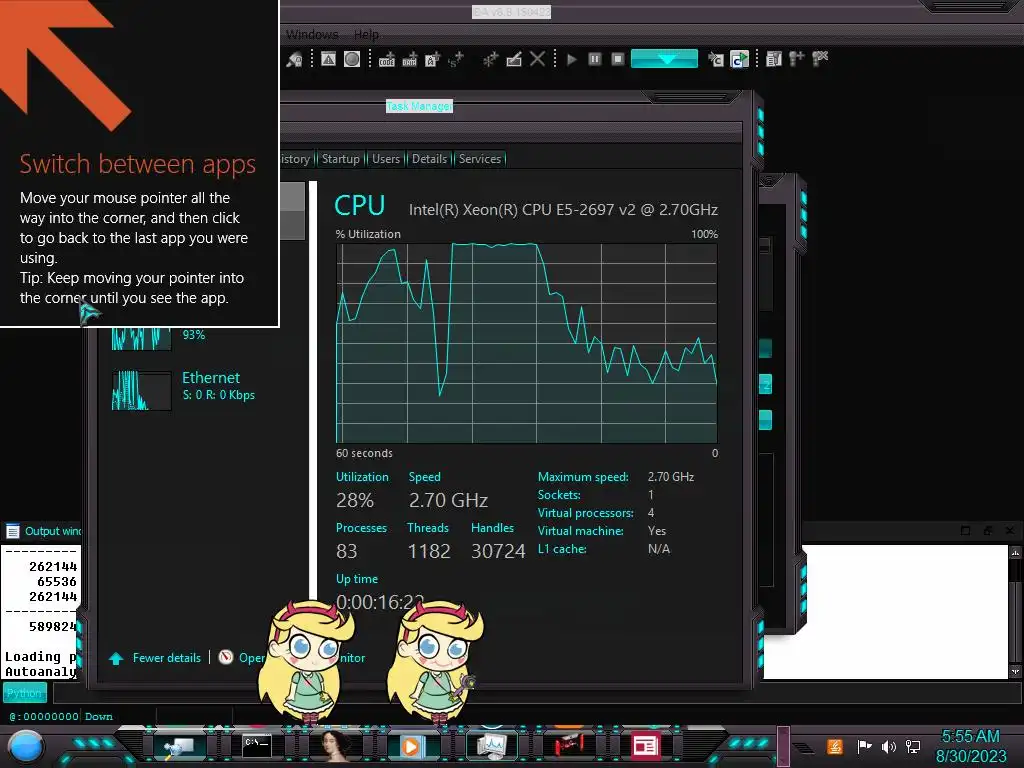
Task: Click the output panel scrollbar down arrow
Action: pyautogui.click(x=1015, y=671)
